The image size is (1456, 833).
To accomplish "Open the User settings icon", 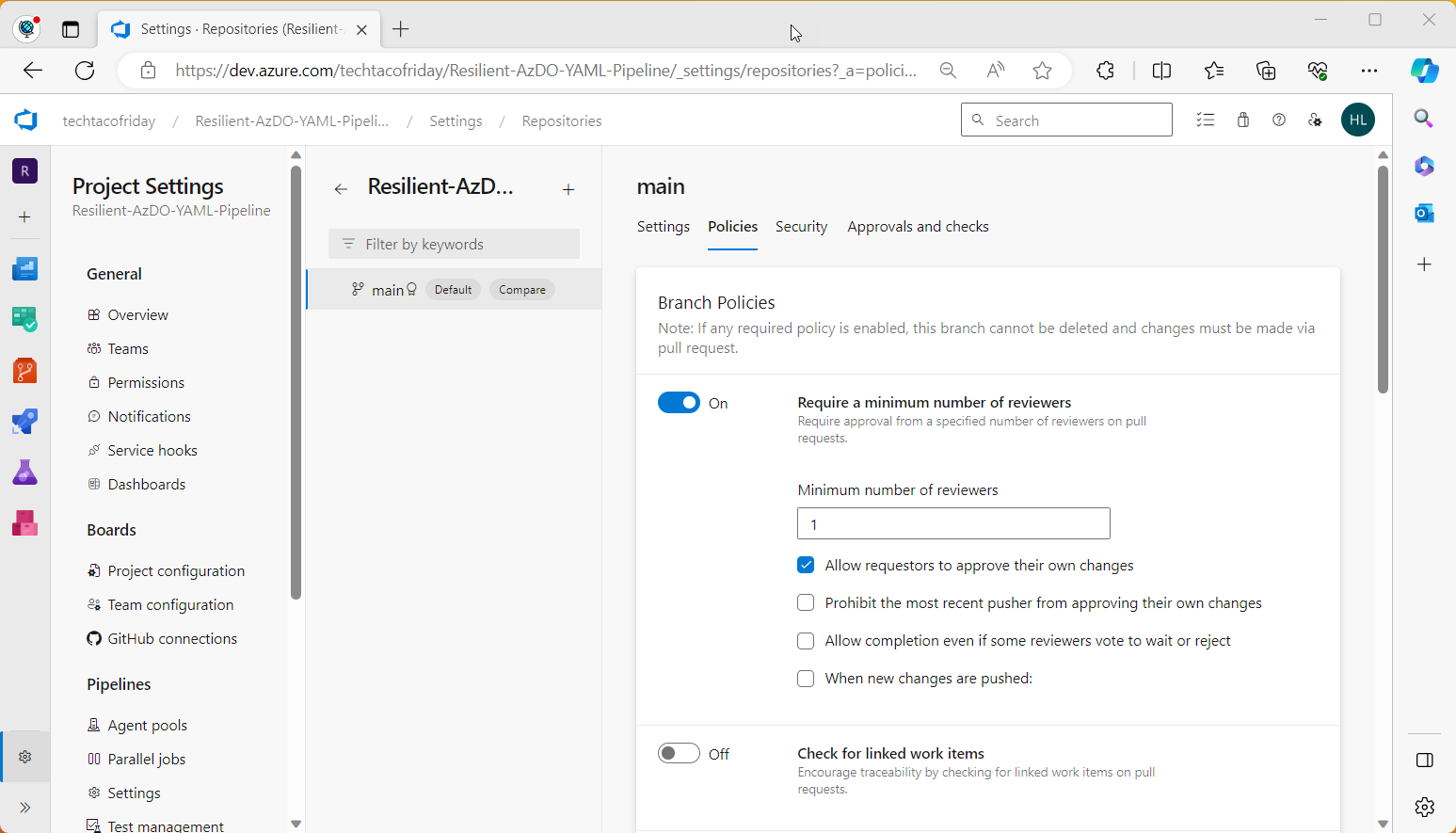I will tap(1316, 120).
